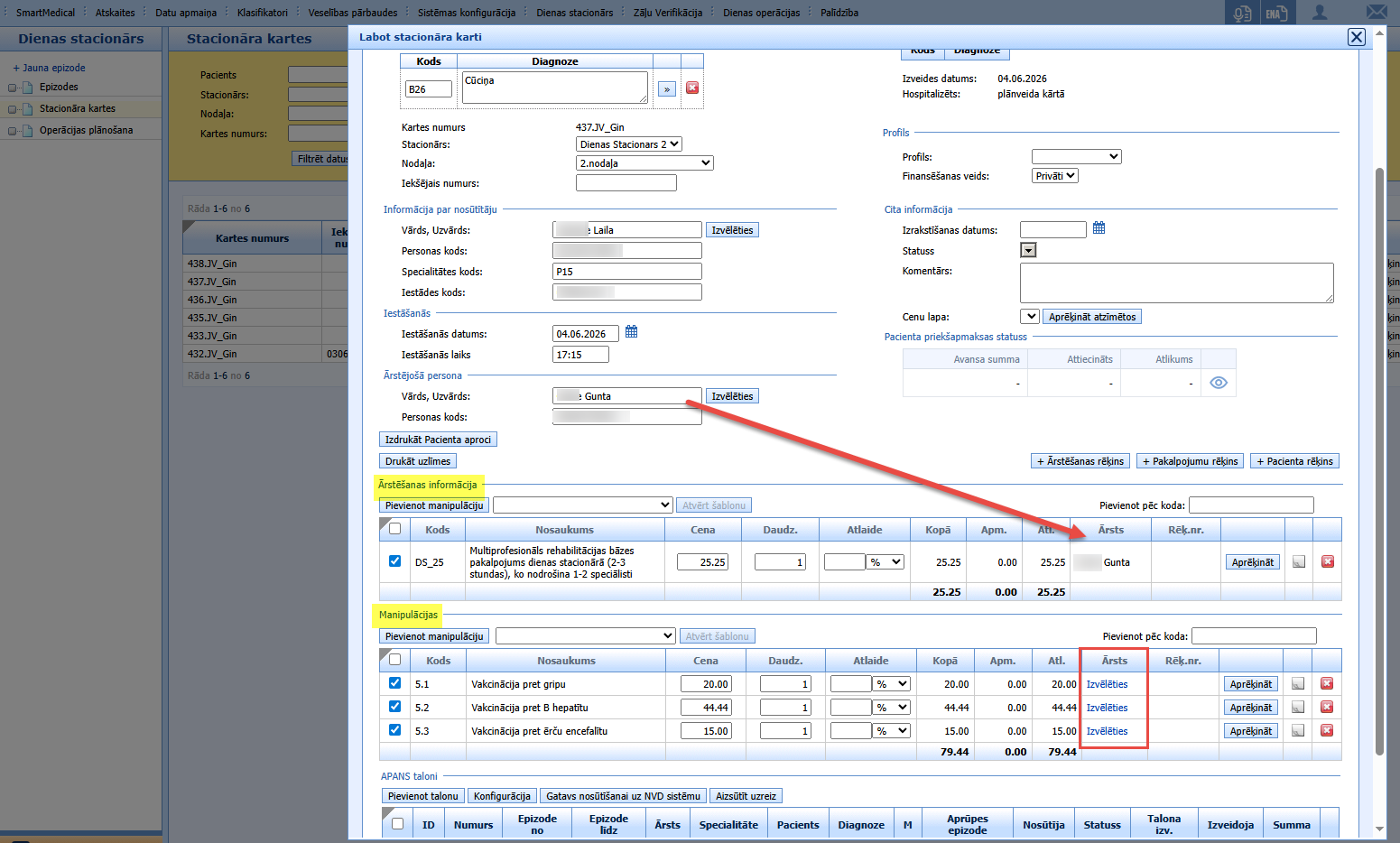Click Izvēlēties link for Vakcinācija pret gripu
The width and height of the screenshot is (1400, 843).
point(1107,684)
